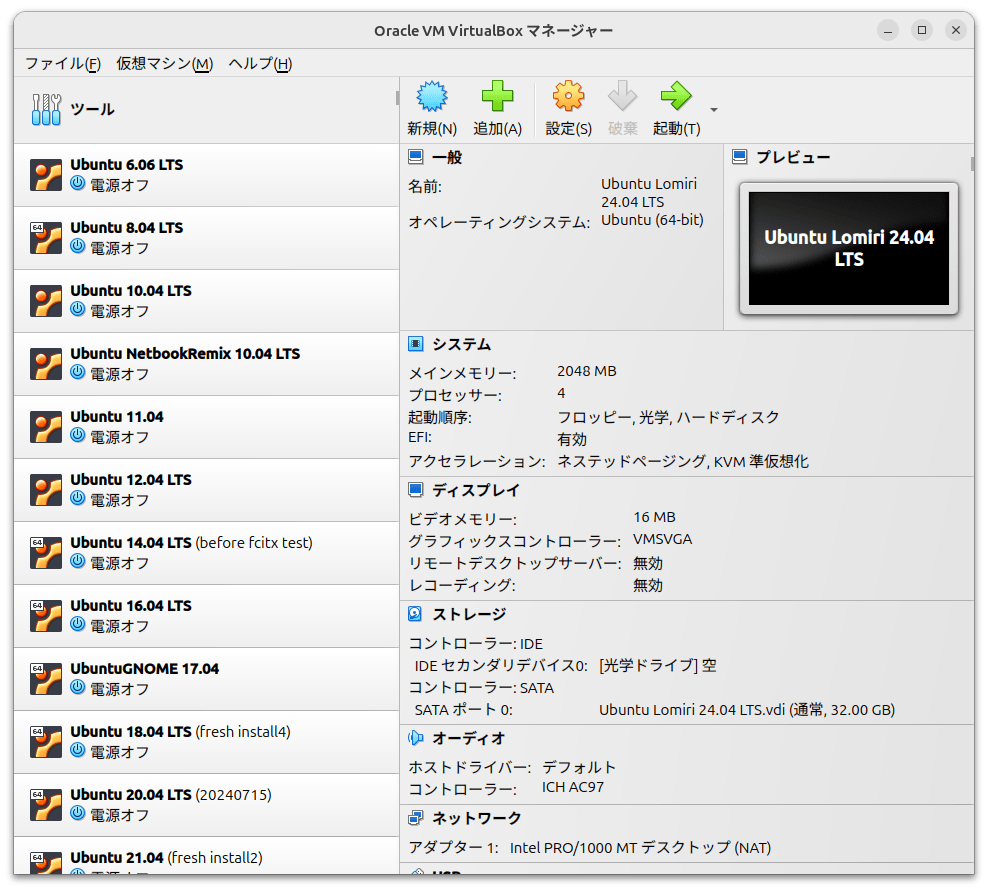Click the 2048 MB main memory value

pyautogui.click(x=587, y=371)
